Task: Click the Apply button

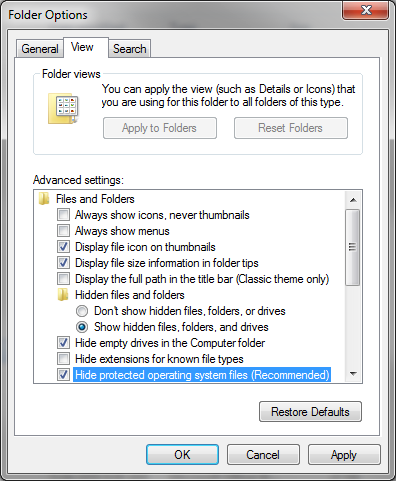Action: 344,455
